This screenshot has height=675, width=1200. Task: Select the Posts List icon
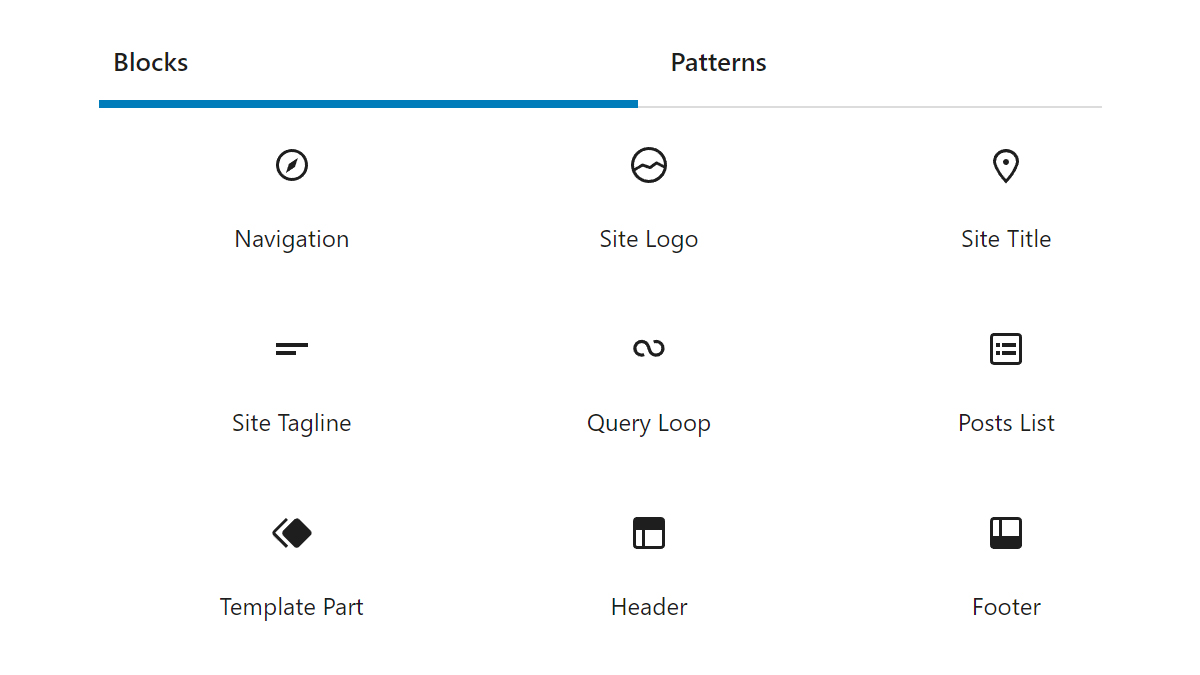pyautogui.click(x=1006, y=349)
